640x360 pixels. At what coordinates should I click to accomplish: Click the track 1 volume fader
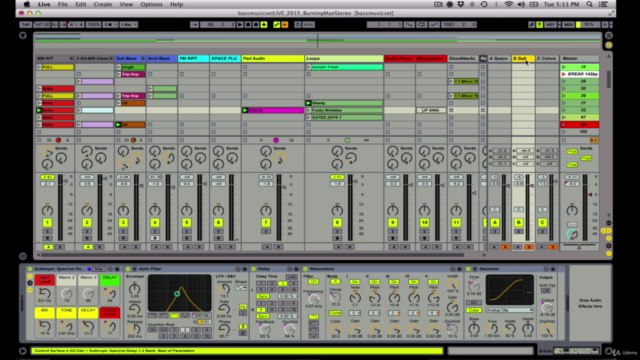(66, 181)
